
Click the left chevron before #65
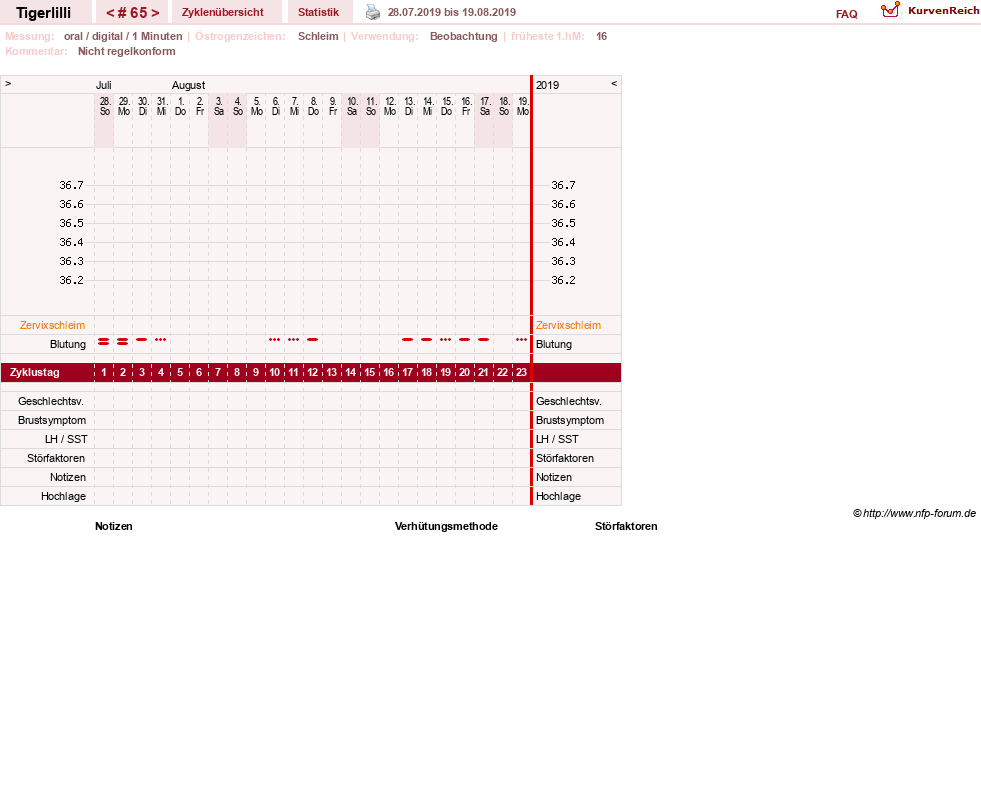[x=110, y=13]
